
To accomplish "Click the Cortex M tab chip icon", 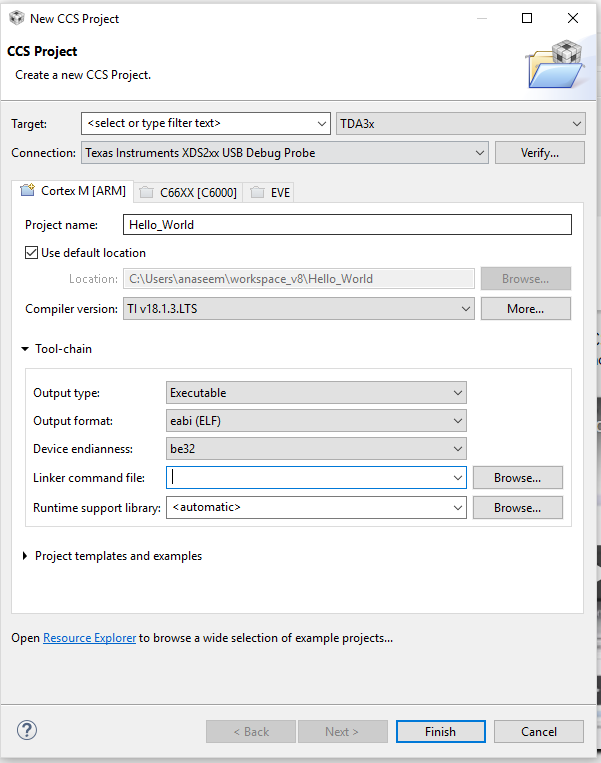I will [28, 191].
